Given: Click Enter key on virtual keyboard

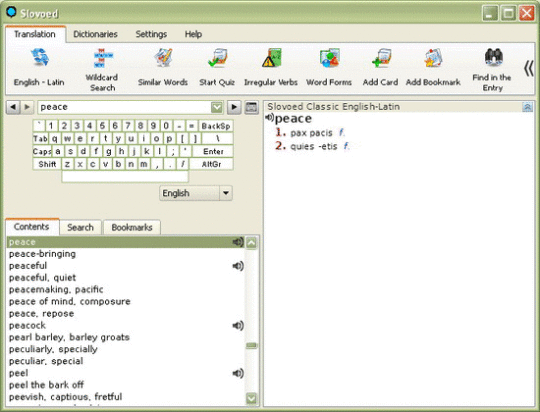Looking at the screenshot, I should click(213, 151).
